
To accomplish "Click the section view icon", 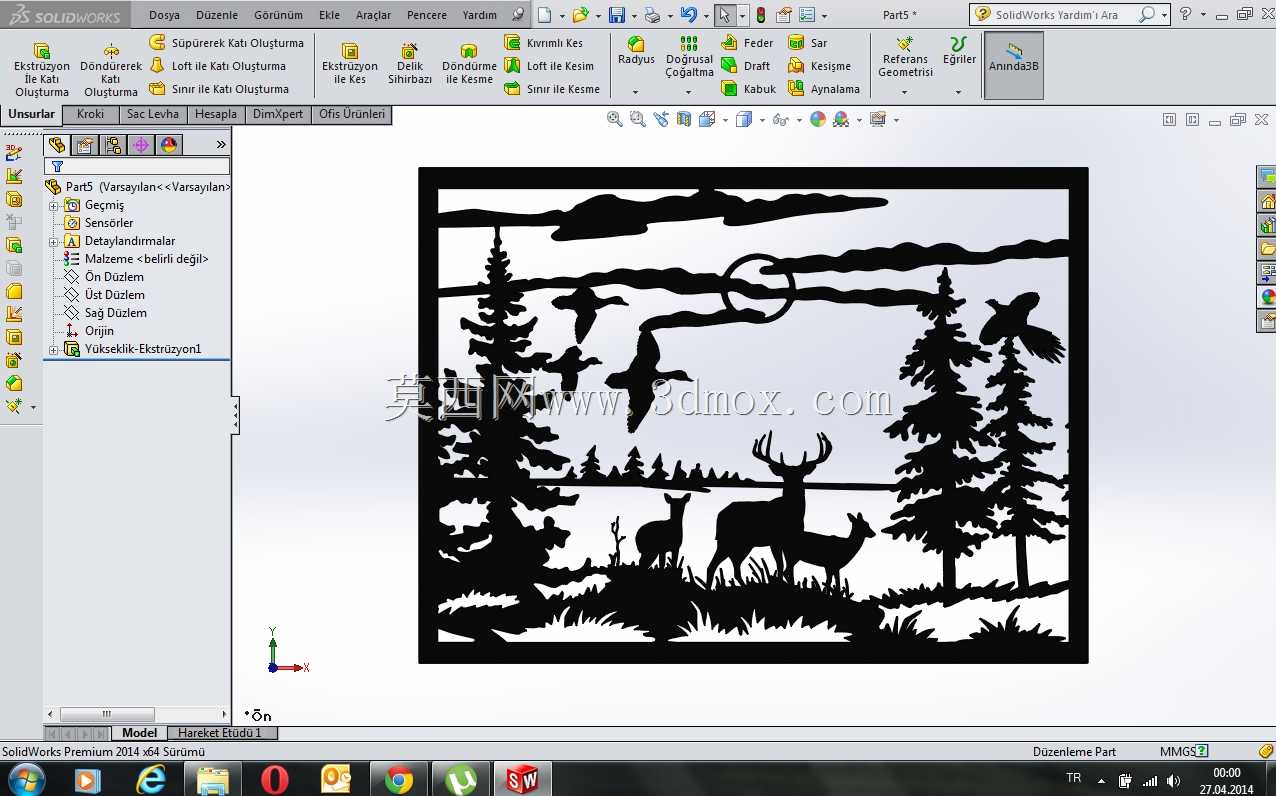I will coord(684,119).
